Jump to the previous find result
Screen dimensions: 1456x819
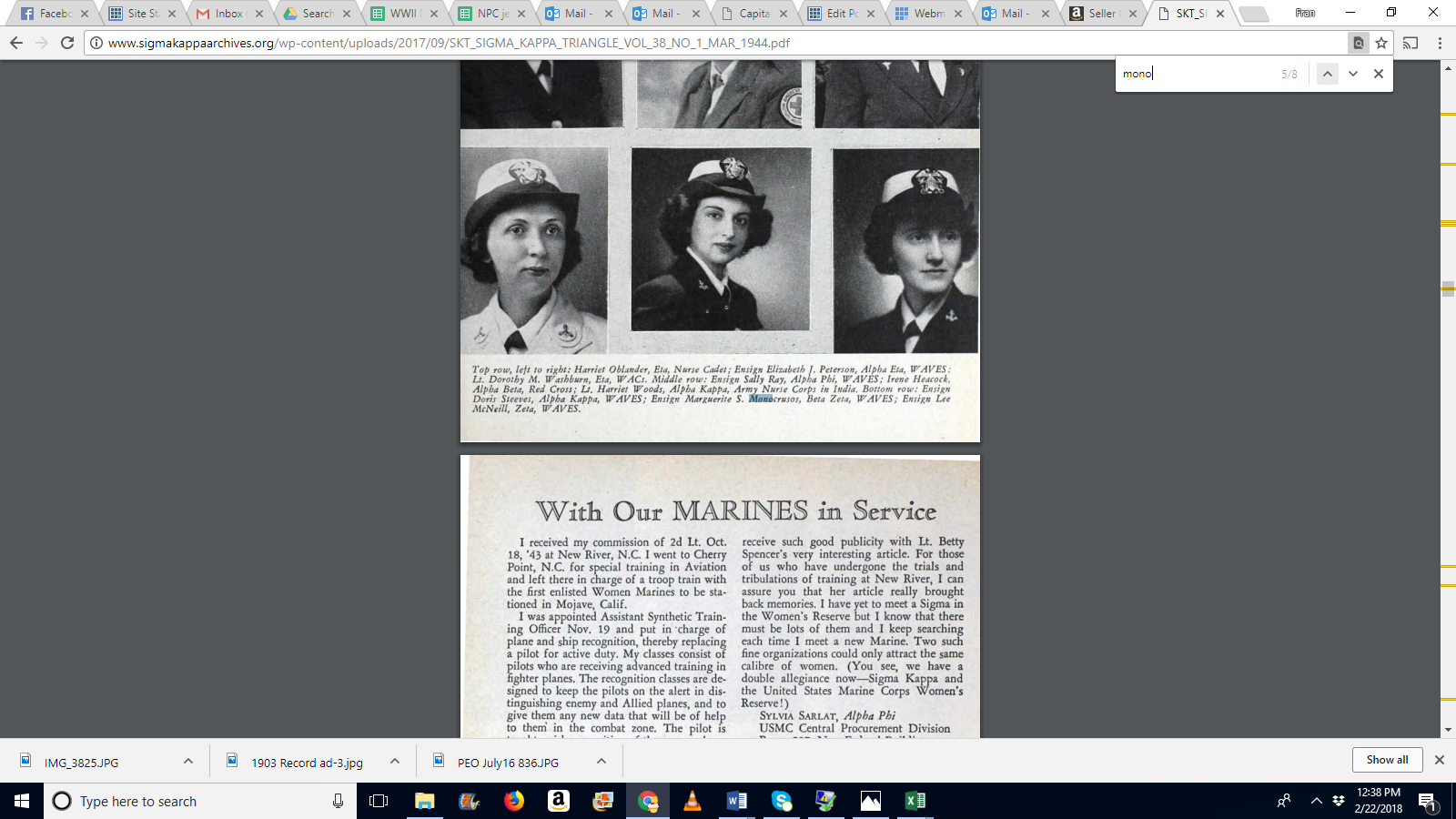point(1328,74)
